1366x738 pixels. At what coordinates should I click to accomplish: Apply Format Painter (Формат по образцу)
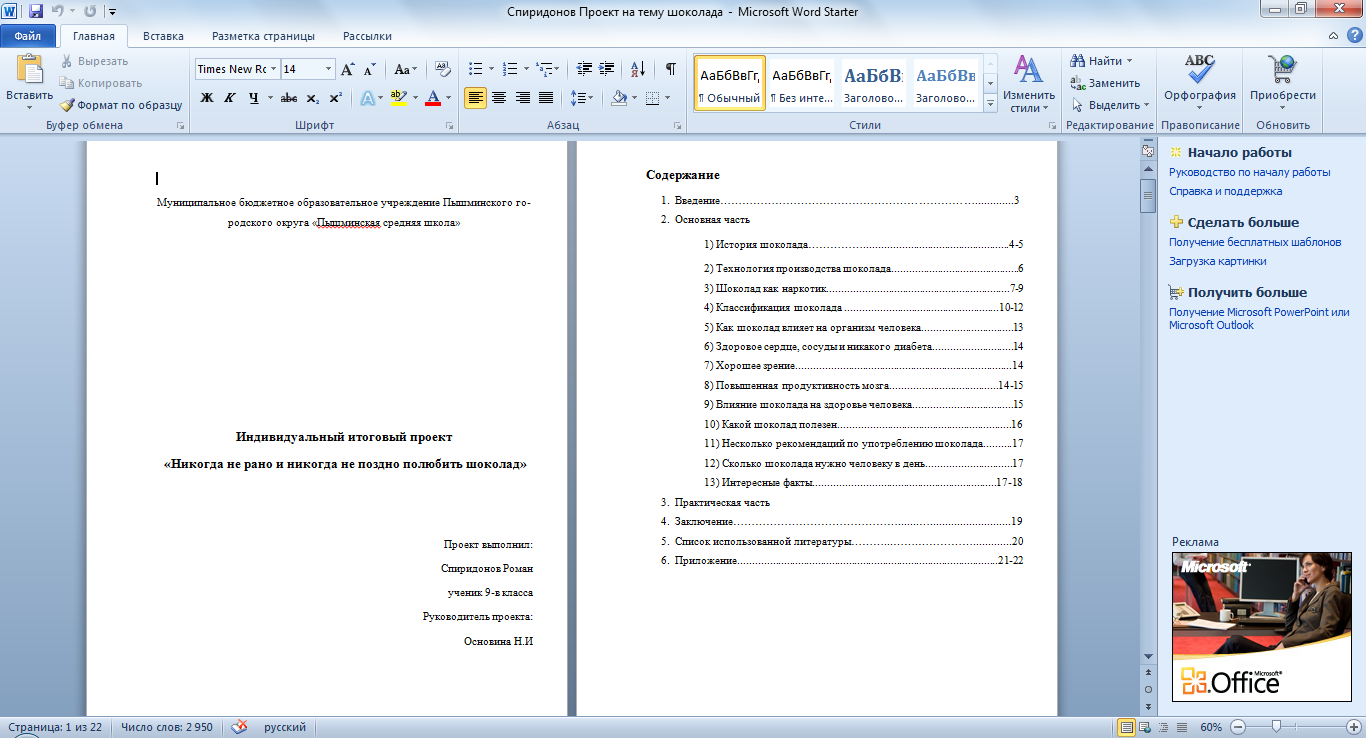[x=120, y=105]
